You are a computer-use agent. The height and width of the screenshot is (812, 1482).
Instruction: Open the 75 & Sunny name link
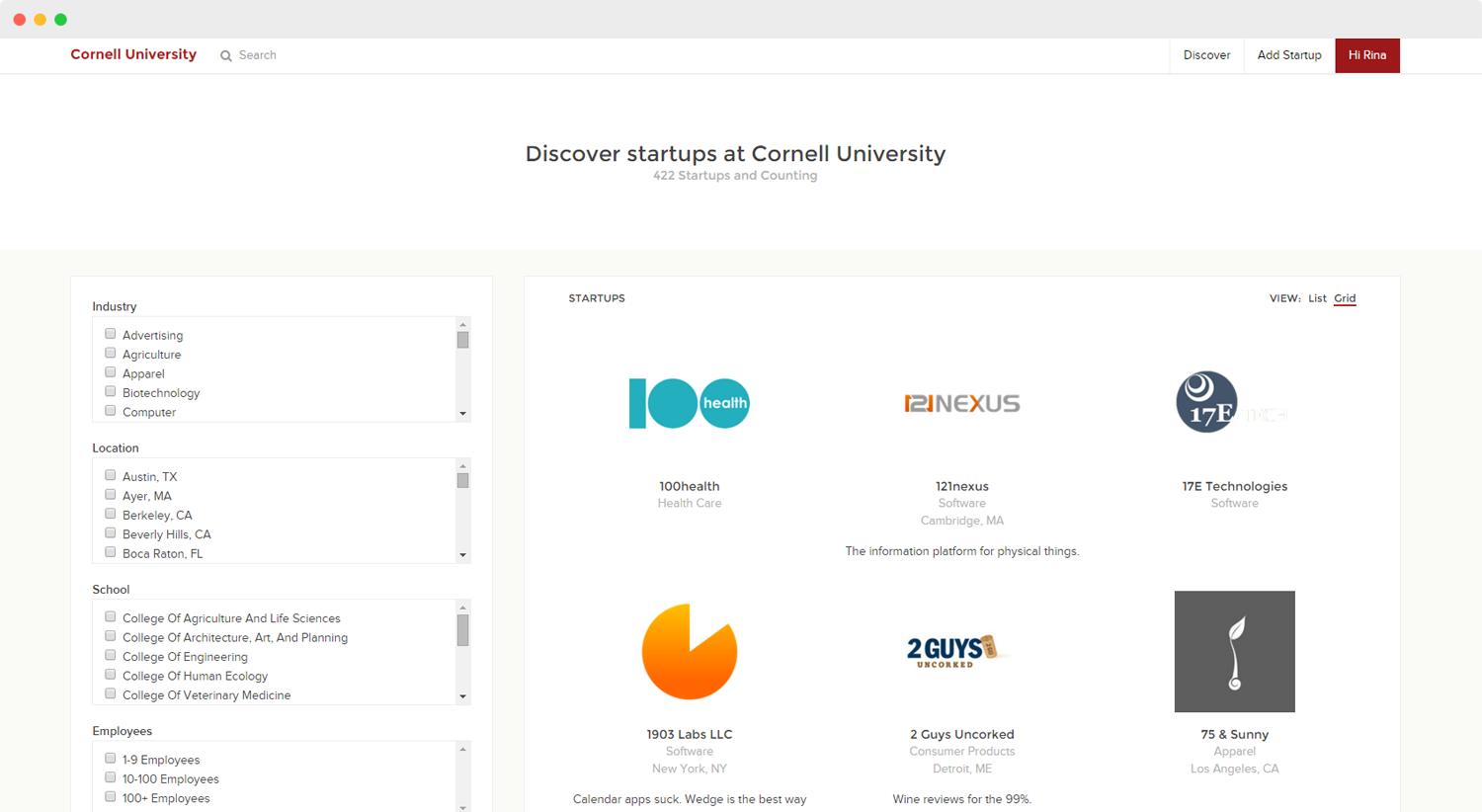1235,734
